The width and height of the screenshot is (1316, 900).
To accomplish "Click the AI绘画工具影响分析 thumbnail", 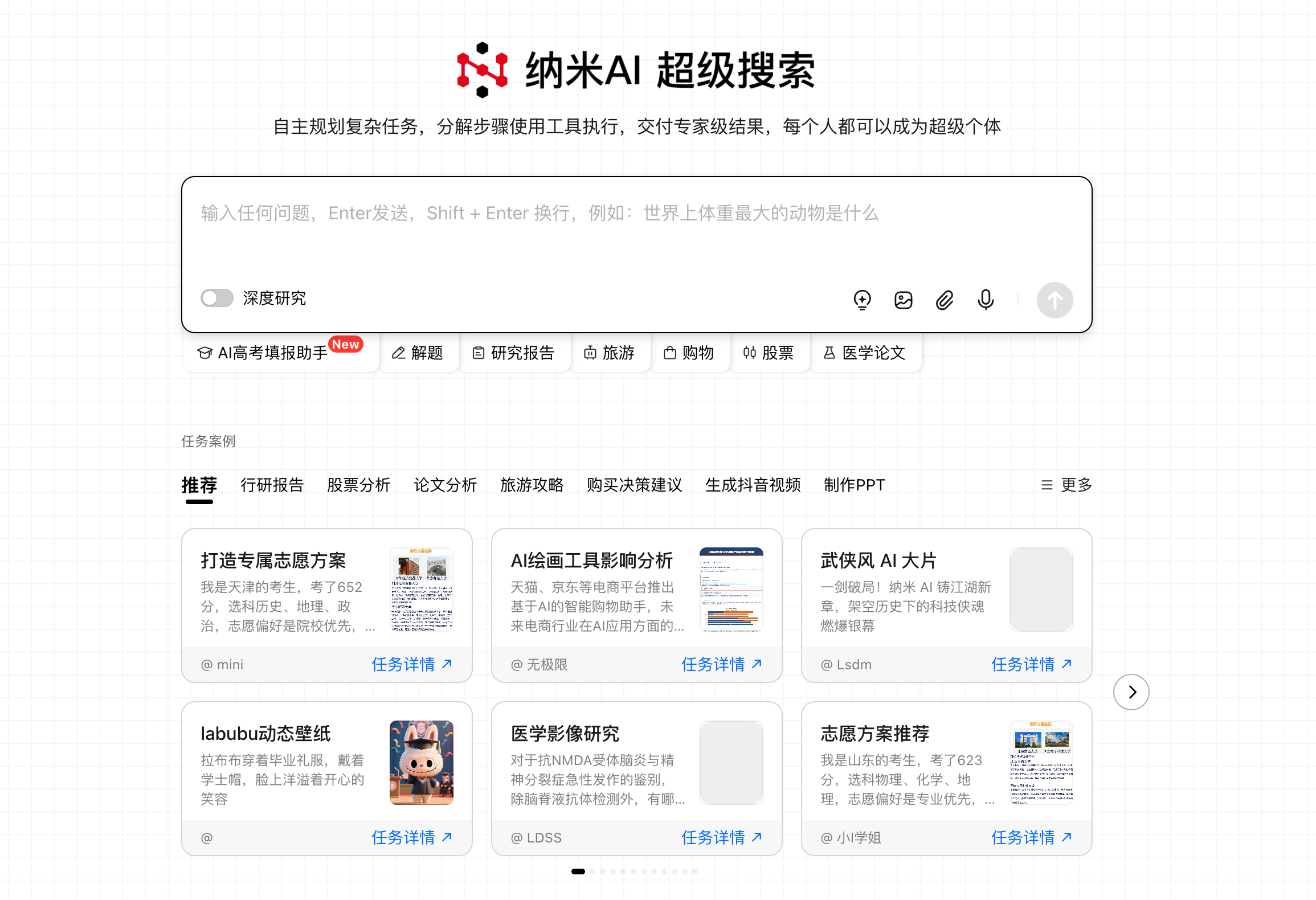I will pos(731,590).
